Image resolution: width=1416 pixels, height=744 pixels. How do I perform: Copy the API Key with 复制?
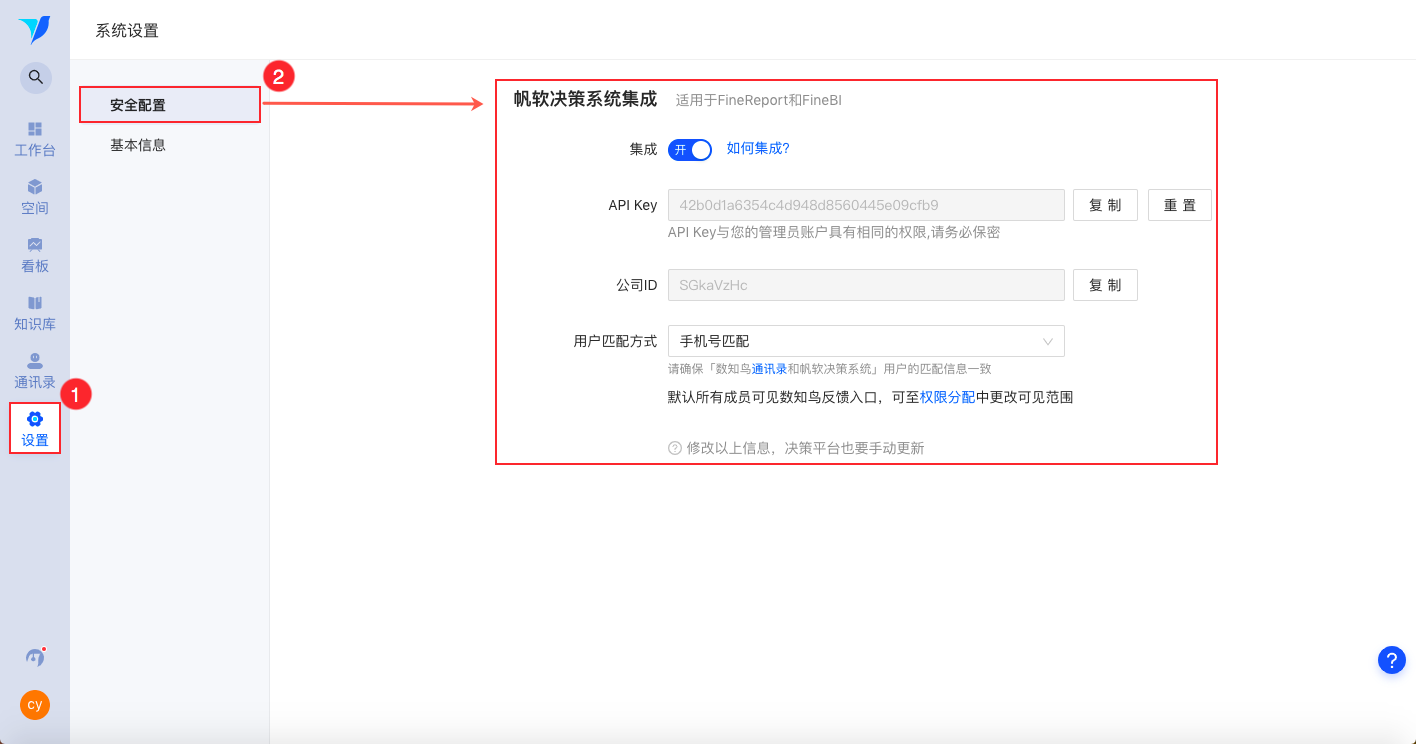pyautogui.click(x=1105, y=205)
